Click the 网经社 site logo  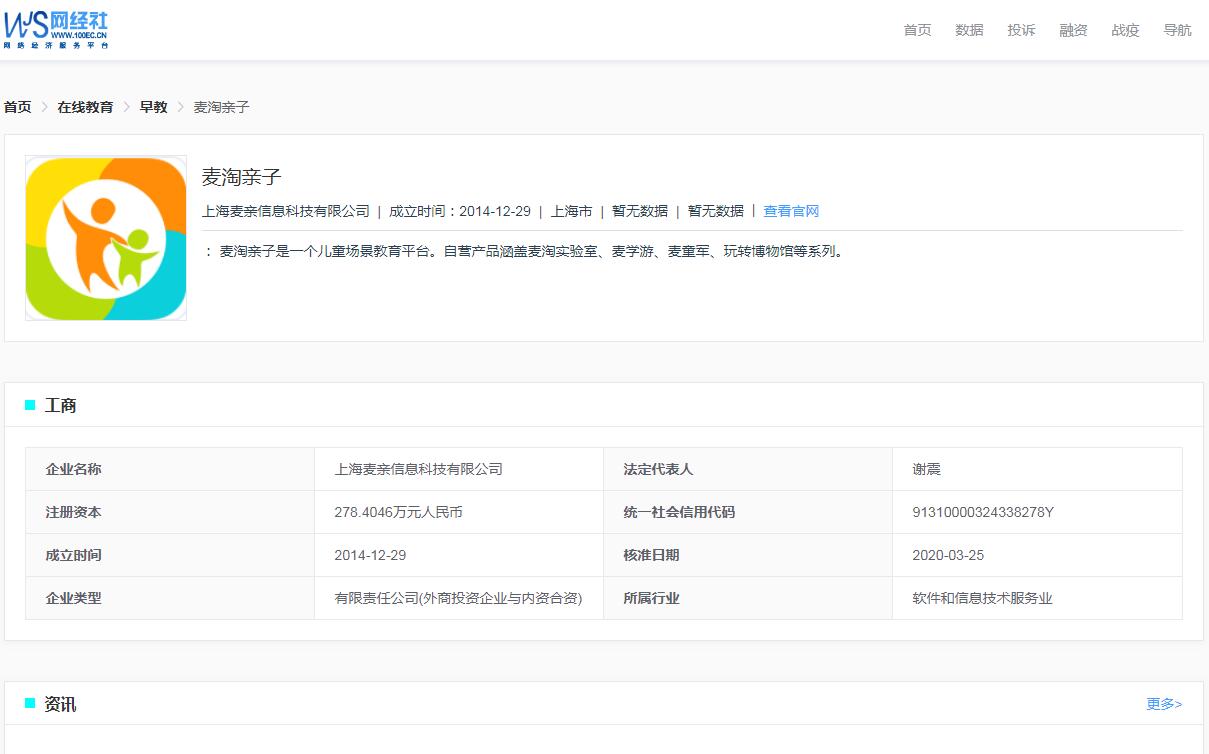tap(56, 30)
